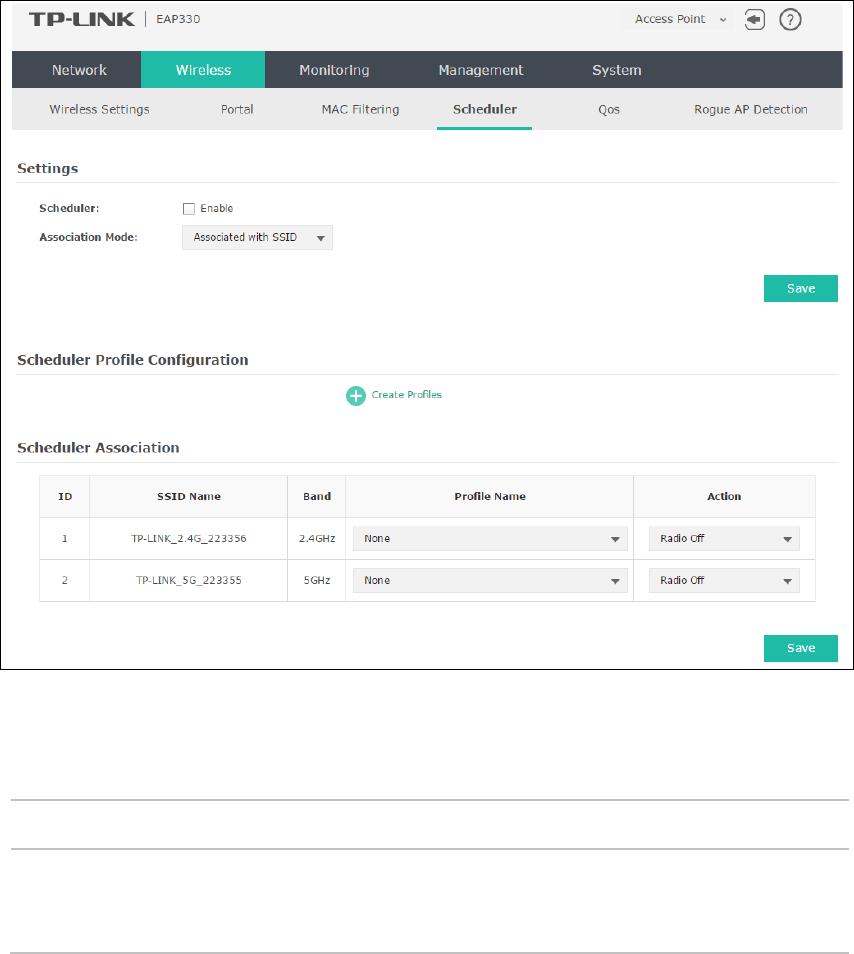Open Action dropdown for the 2.4GHz SSID
This screenshot has height=954, width=854.
724,538
